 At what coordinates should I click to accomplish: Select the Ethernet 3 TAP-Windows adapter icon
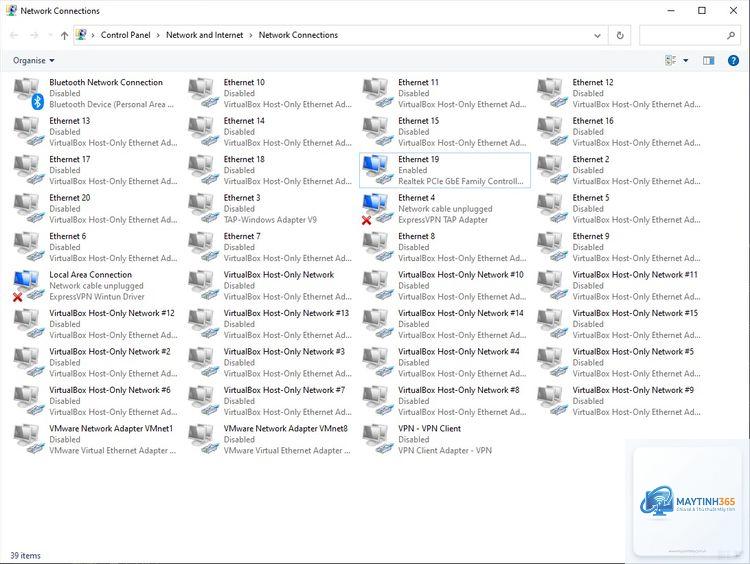tap(203, 209)
